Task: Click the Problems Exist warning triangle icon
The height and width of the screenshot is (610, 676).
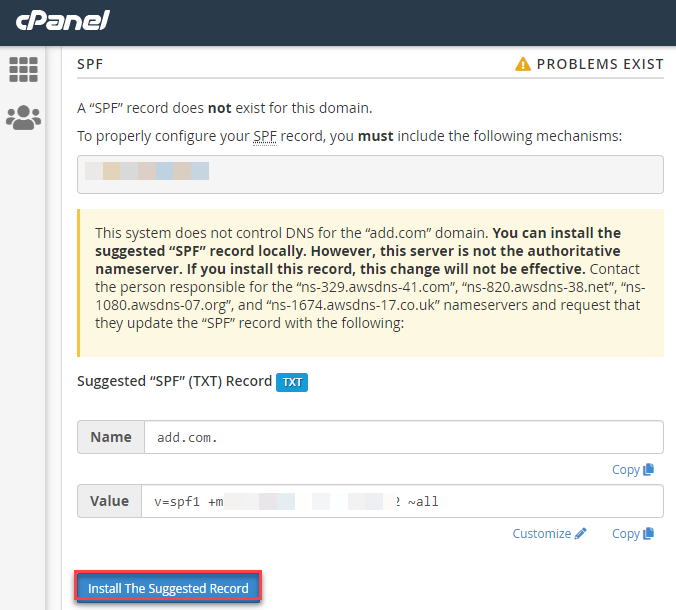Action: pyautogui.click(x=523, y=64)
